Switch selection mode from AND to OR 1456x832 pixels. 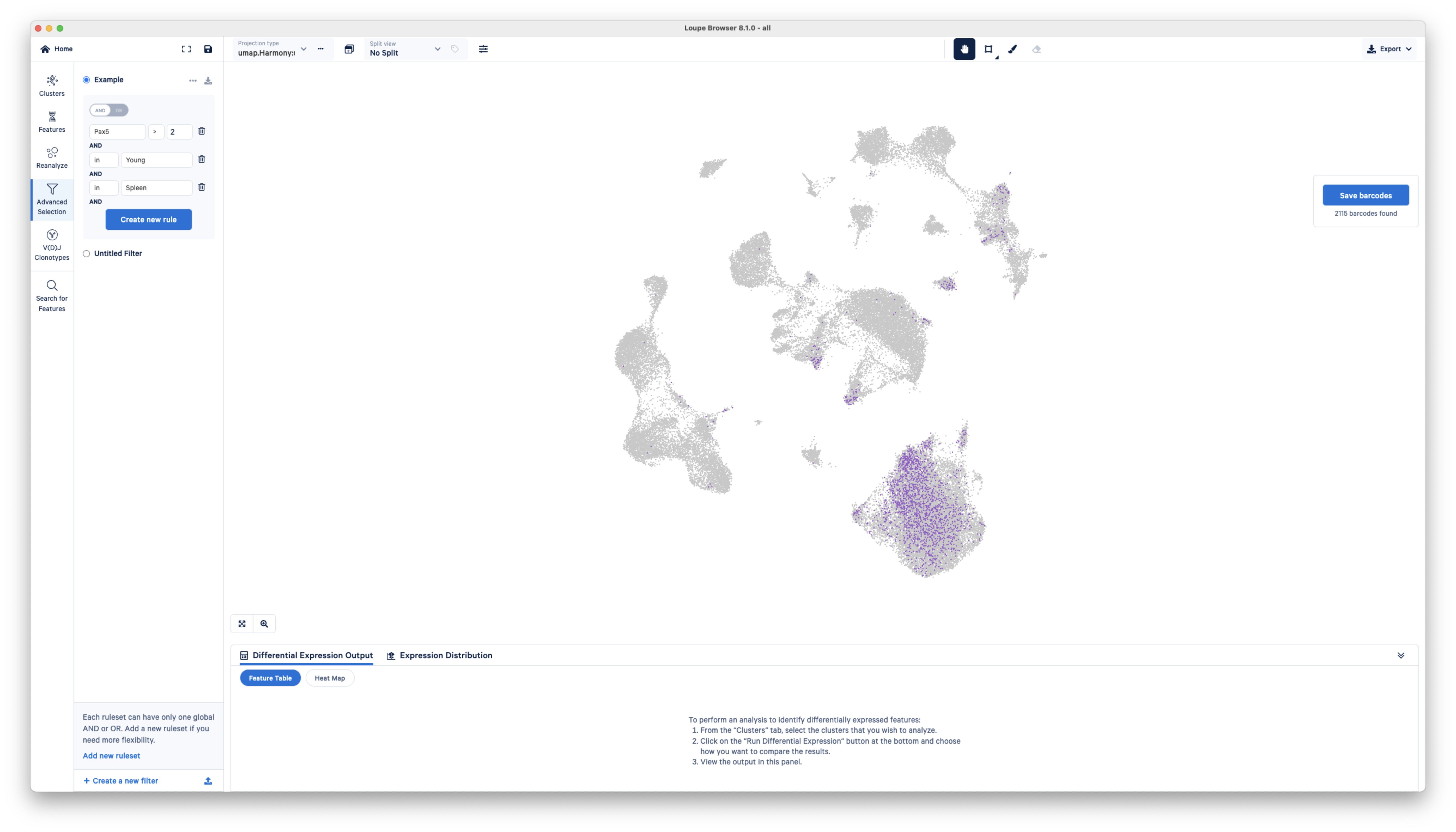coord(118,110)
